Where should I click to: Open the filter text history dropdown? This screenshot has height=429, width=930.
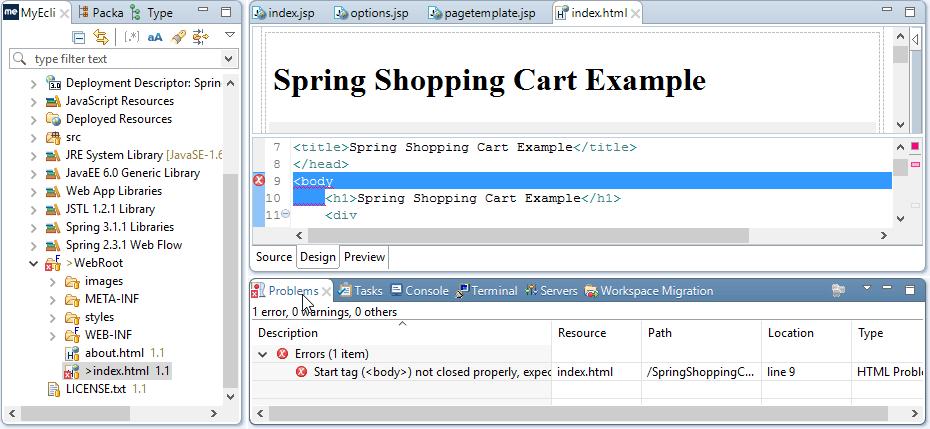point(229,59)
